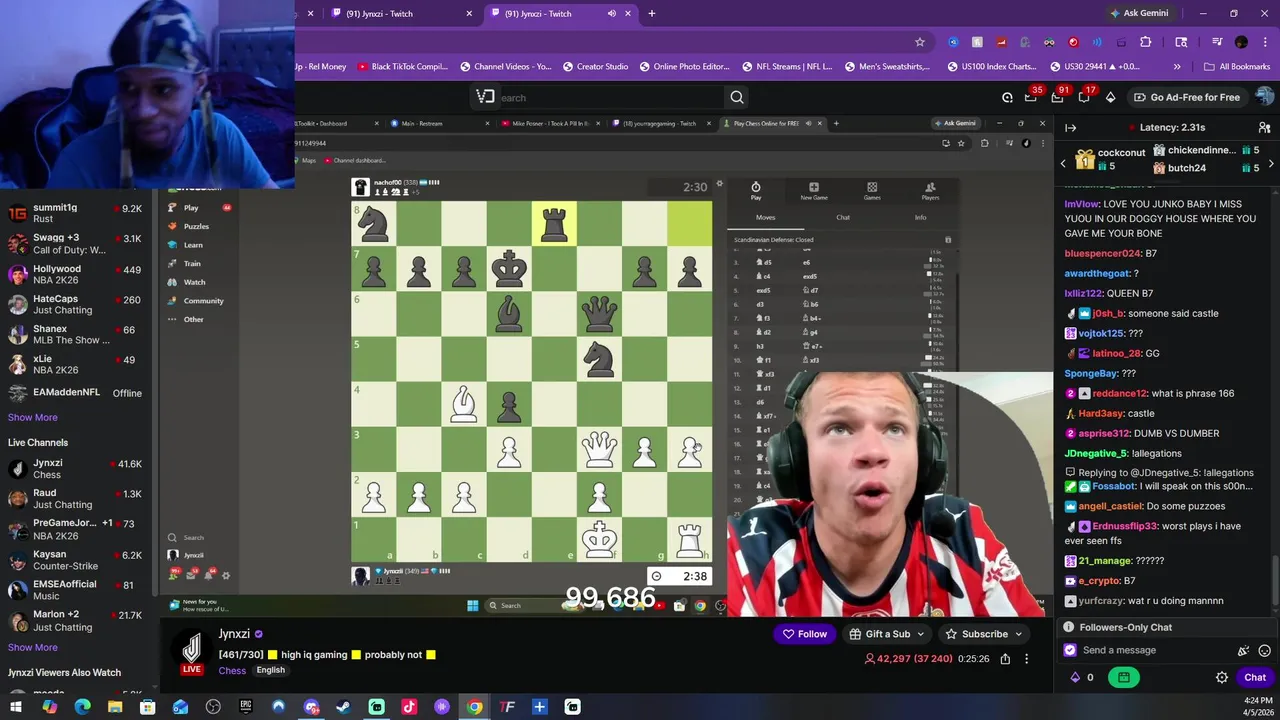This screenshot has height=720, width=1280.
Task: Follow the Jynxzi channel
Action: (805, 634)
